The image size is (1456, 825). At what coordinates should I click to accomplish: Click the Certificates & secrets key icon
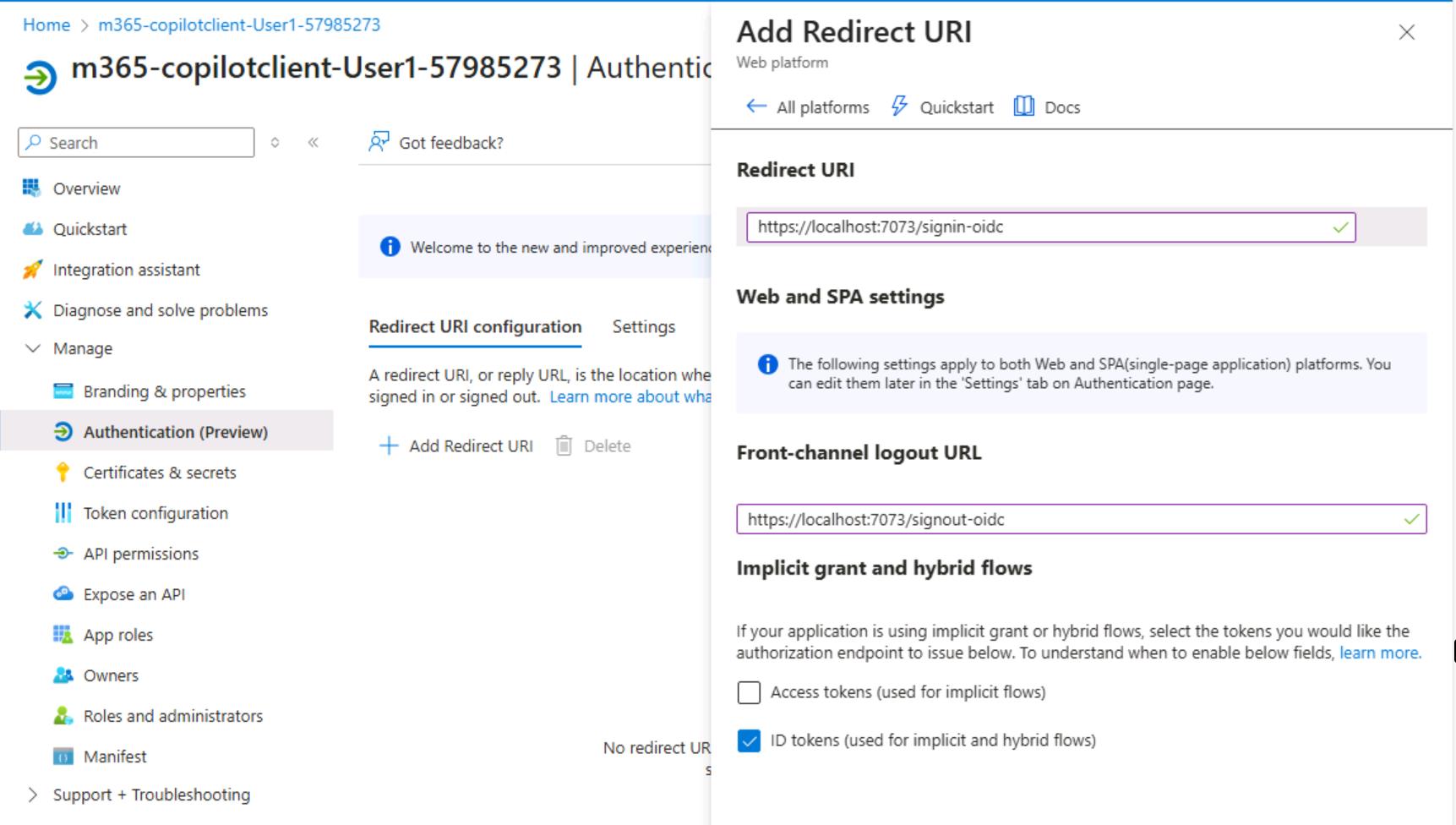tap(63, 473)
